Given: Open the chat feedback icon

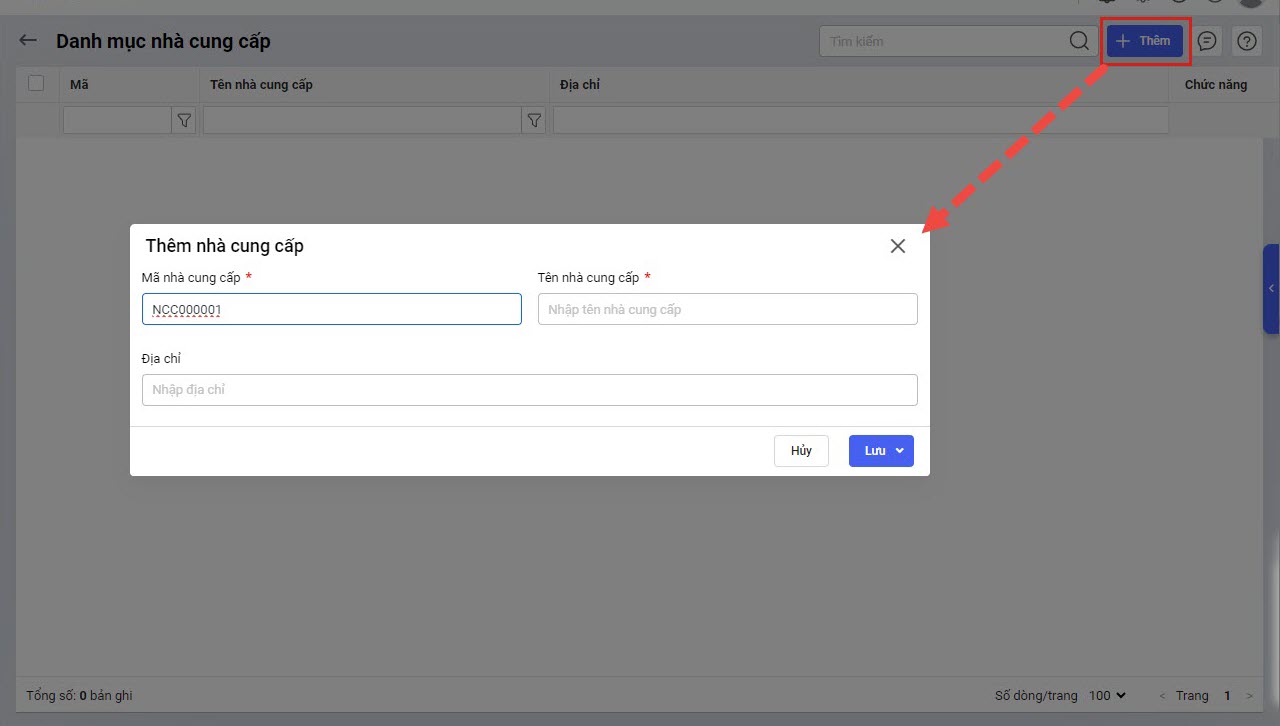Looking at the screenshot, I should 1207,41.
